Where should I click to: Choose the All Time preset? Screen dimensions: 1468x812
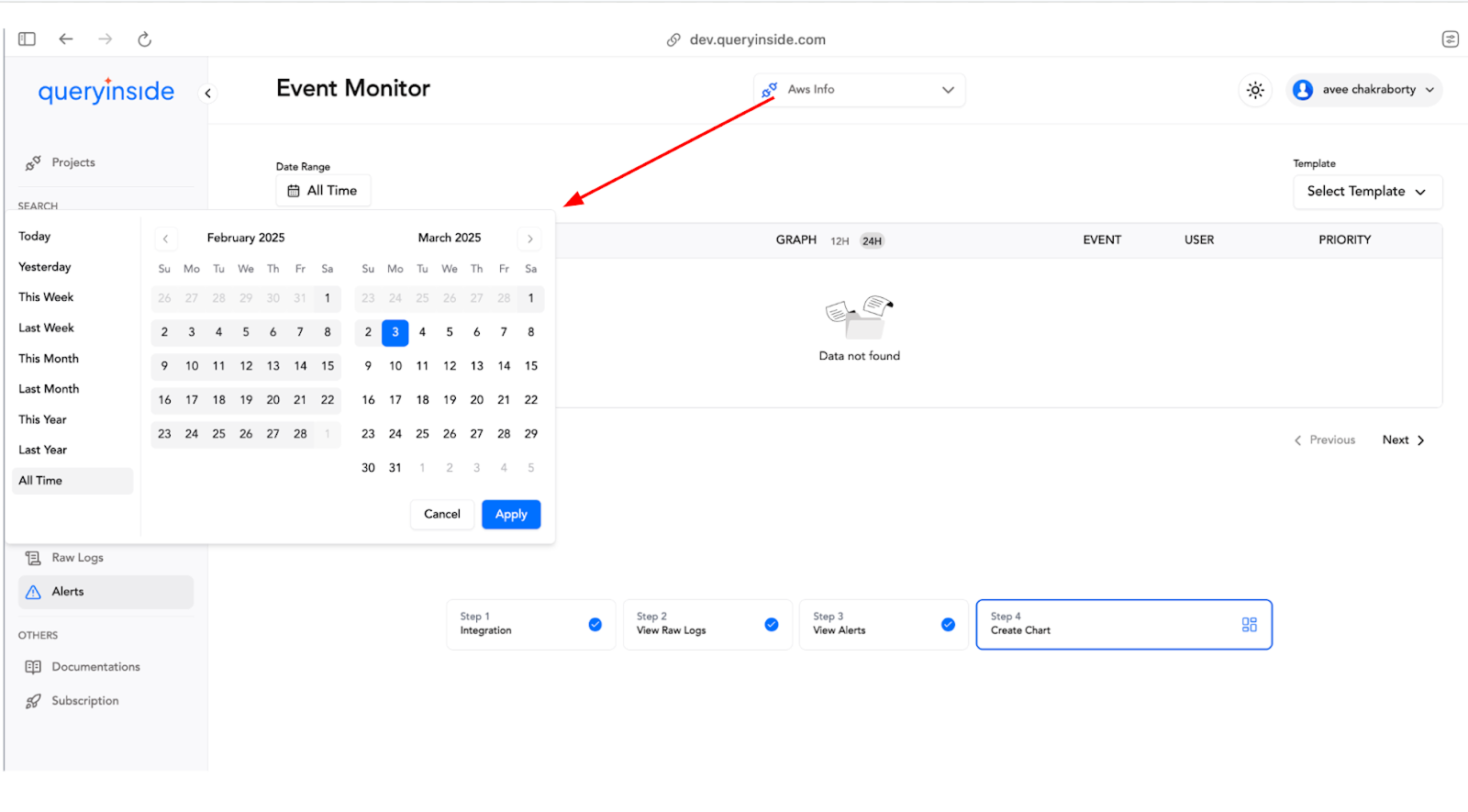[x=72, y=481]
